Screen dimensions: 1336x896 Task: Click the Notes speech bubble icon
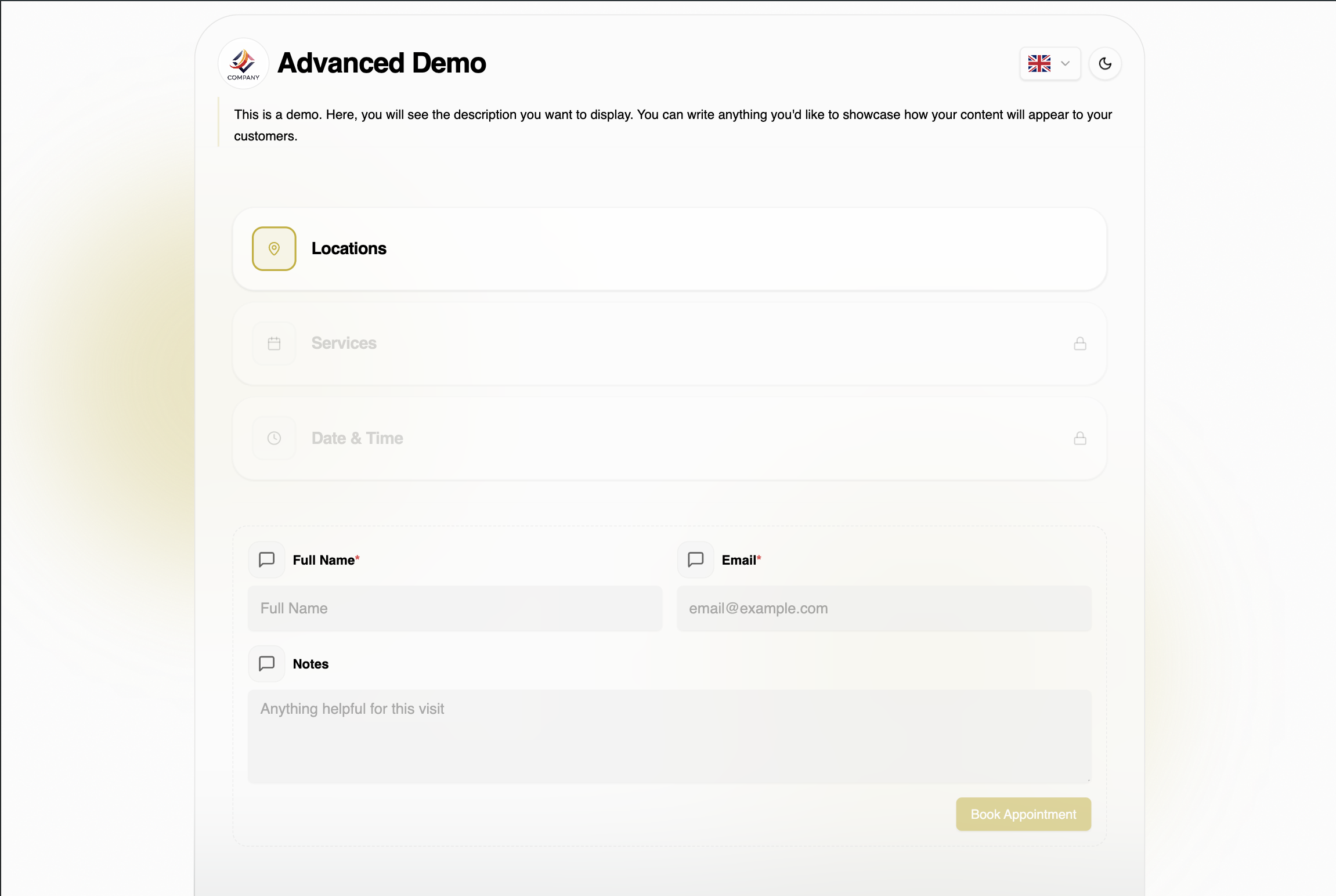266,663
